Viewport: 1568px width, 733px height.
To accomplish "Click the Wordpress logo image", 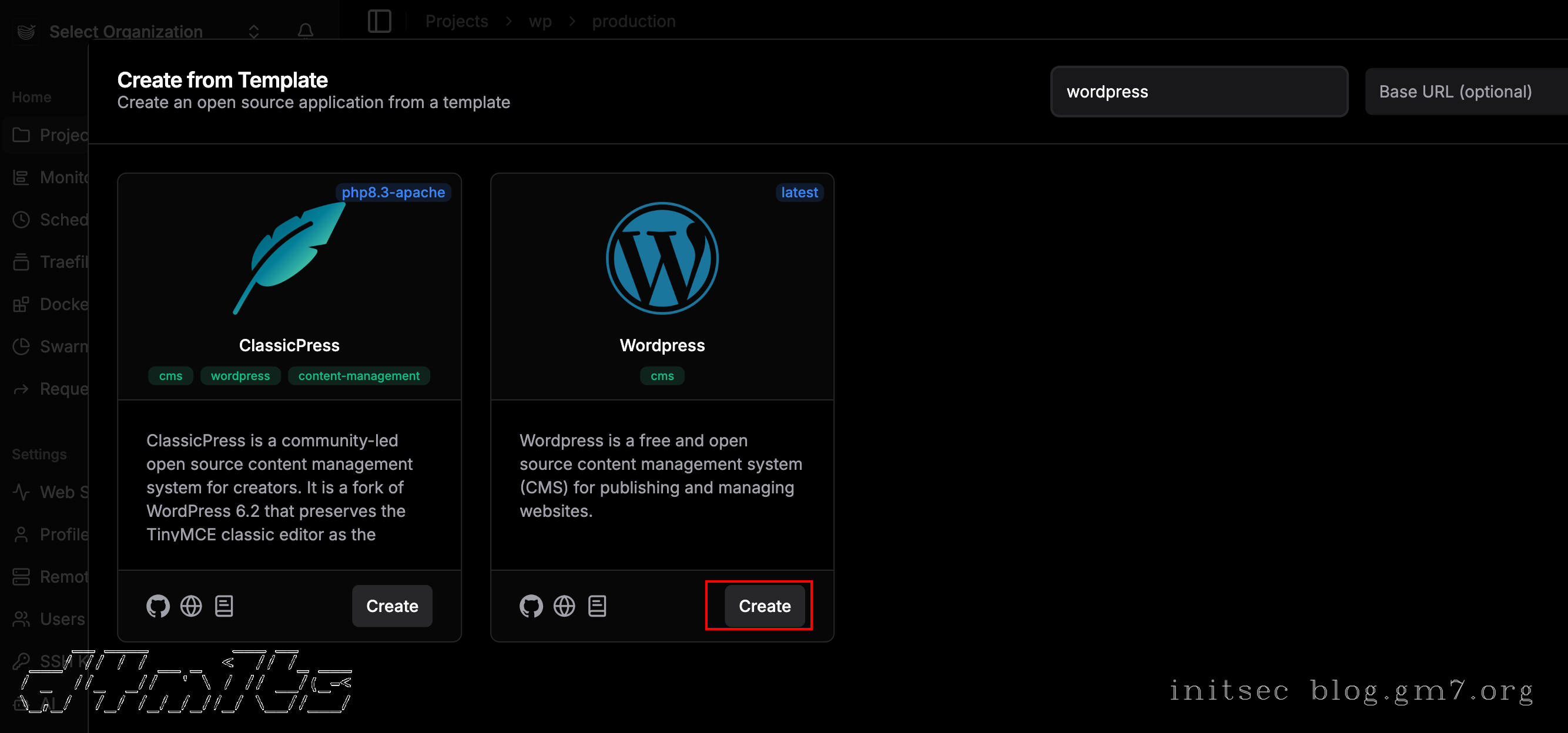I will point(662,258).
